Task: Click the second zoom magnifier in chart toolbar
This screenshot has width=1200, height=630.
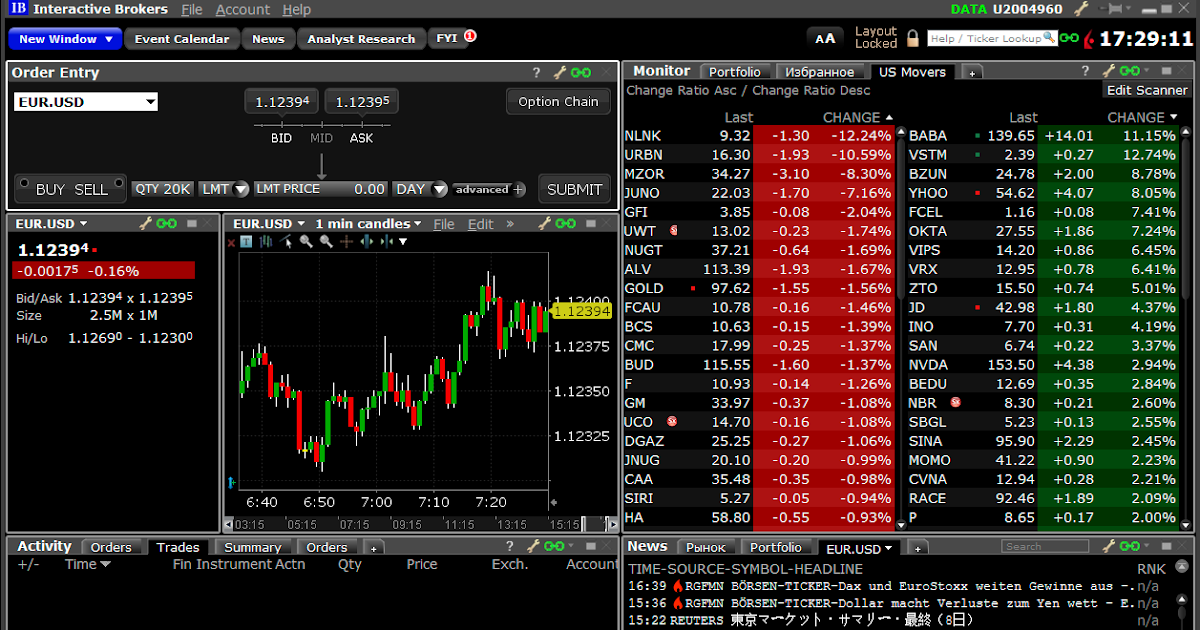Action: coord(326,241)
